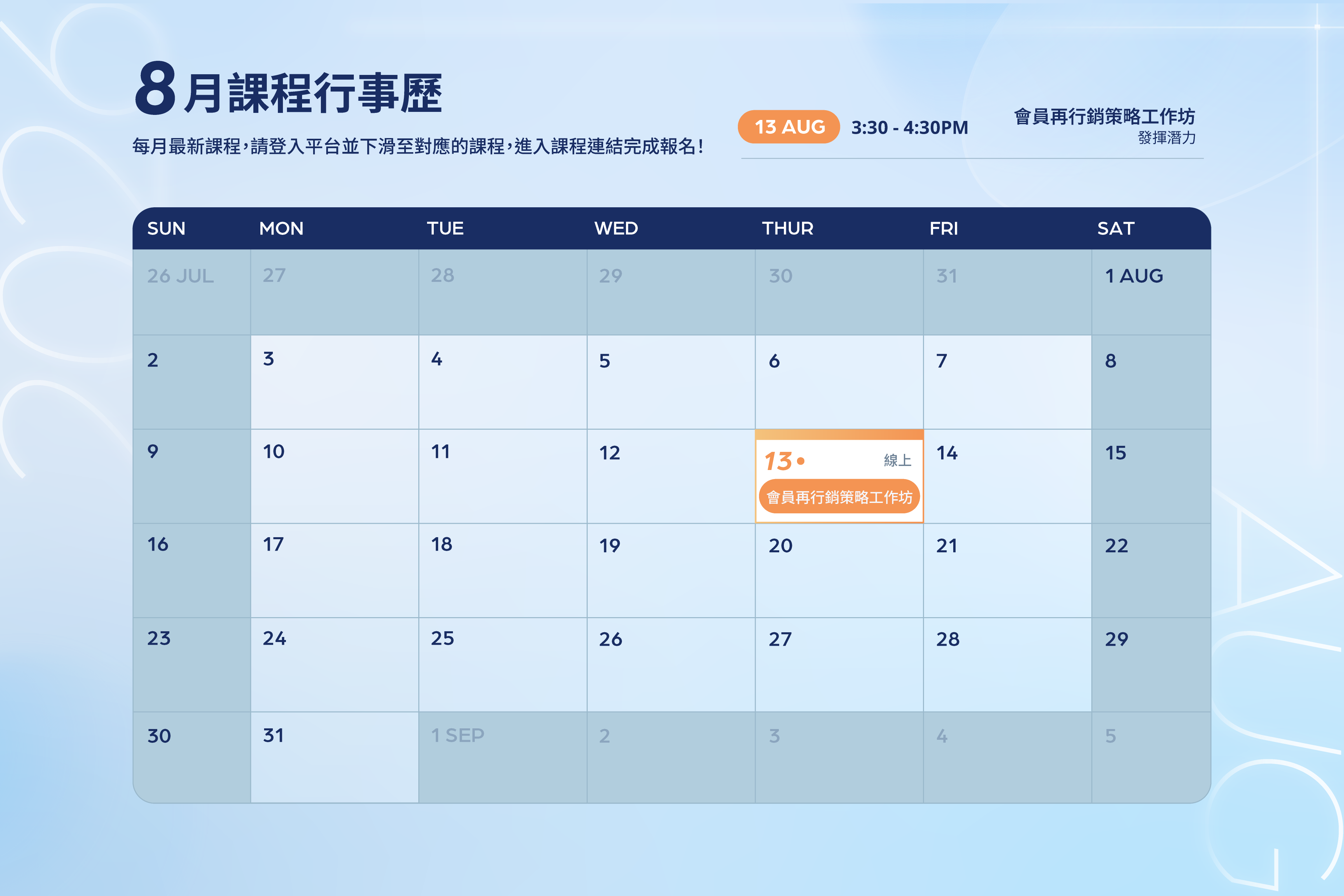This screenshot has width=1344, height=896.
Task: Select the THUR column header
Action: (x=788, y=228)
